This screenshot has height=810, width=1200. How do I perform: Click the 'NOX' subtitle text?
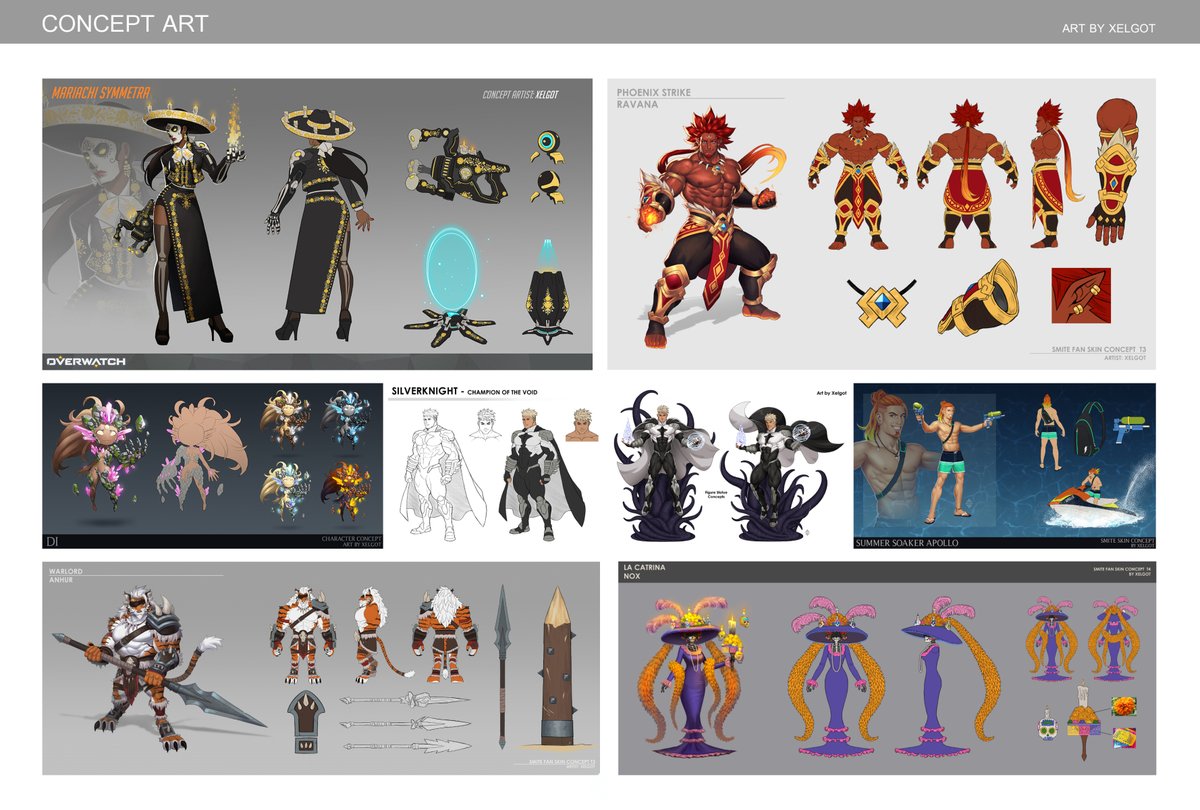pos(631,577)
